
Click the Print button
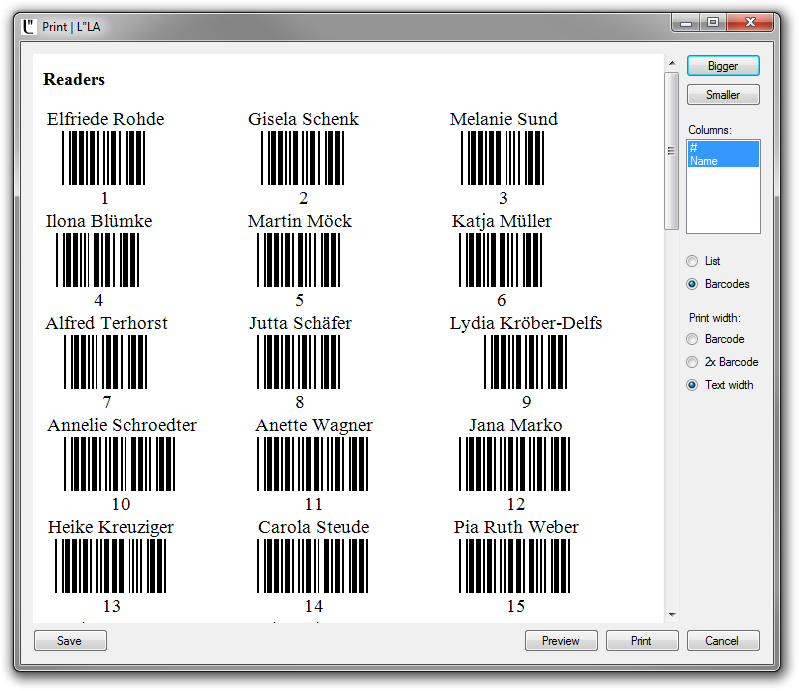point(642,641)
